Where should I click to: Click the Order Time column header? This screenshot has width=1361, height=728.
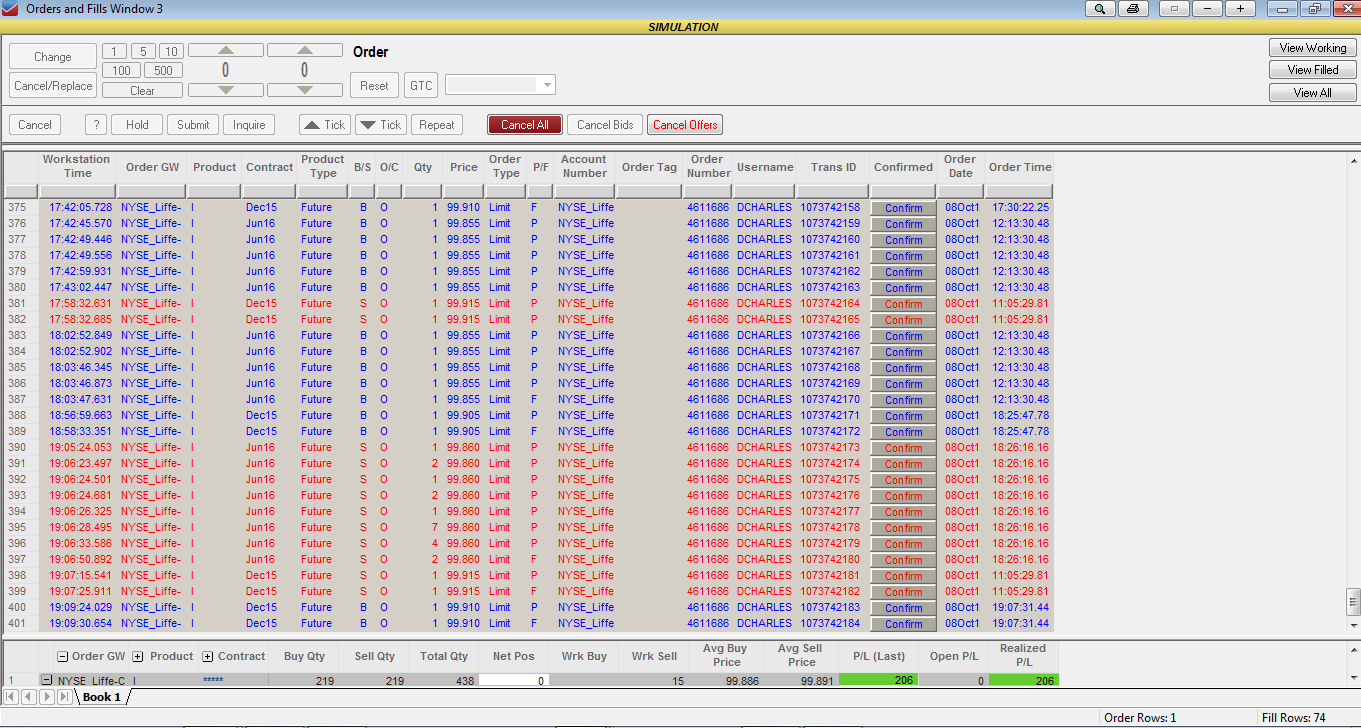tap(1019, 167)
